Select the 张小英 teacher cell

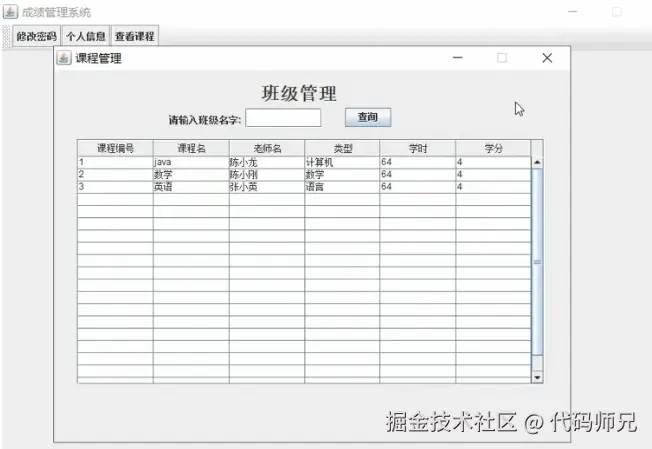tap(267, 187)
